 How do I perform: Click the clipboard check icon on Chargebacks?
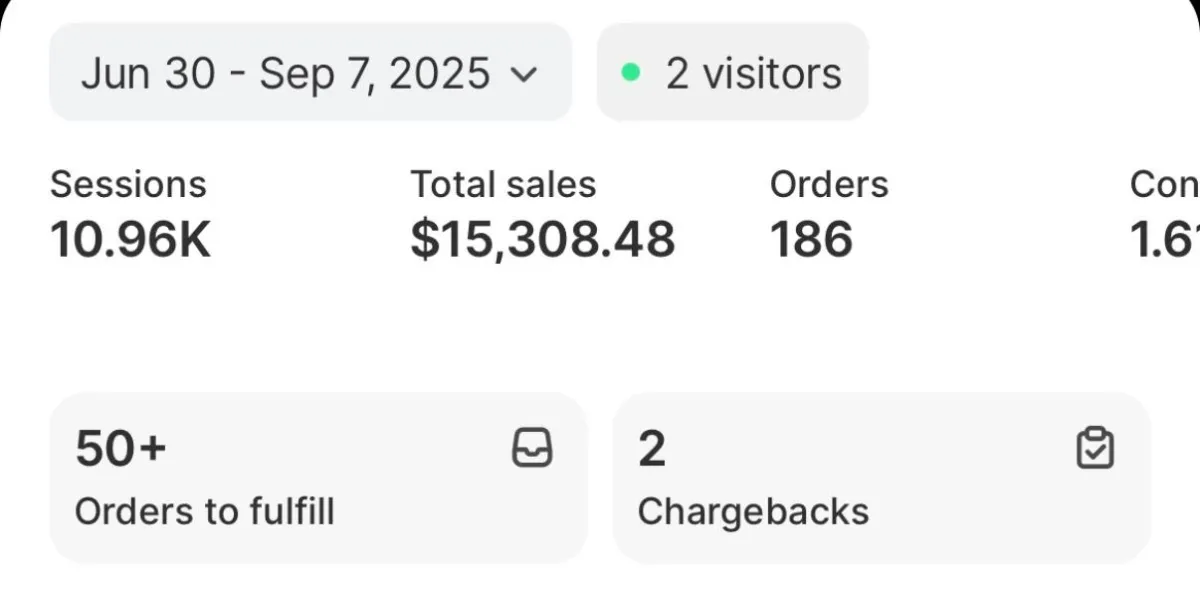[x=1095, y=448]
